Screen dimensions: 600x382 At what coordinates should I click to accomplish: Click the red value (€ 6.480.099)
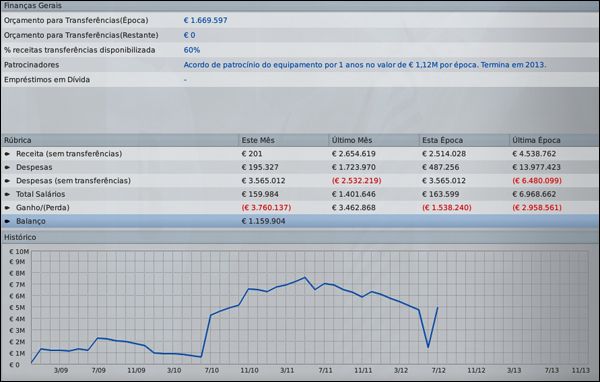click(537, 181)
